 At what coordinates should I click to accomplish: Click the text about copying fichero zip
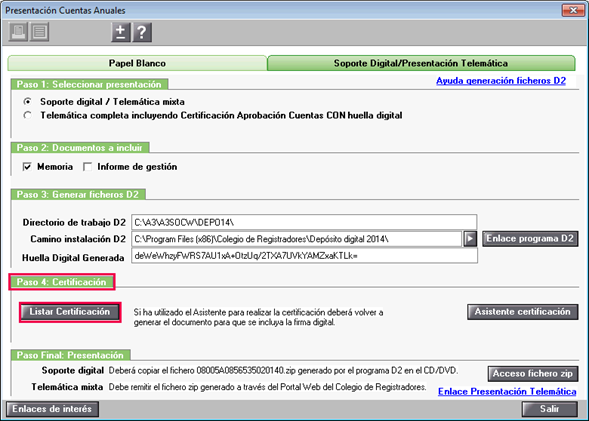pyautogui.click(x=283, y=371)
